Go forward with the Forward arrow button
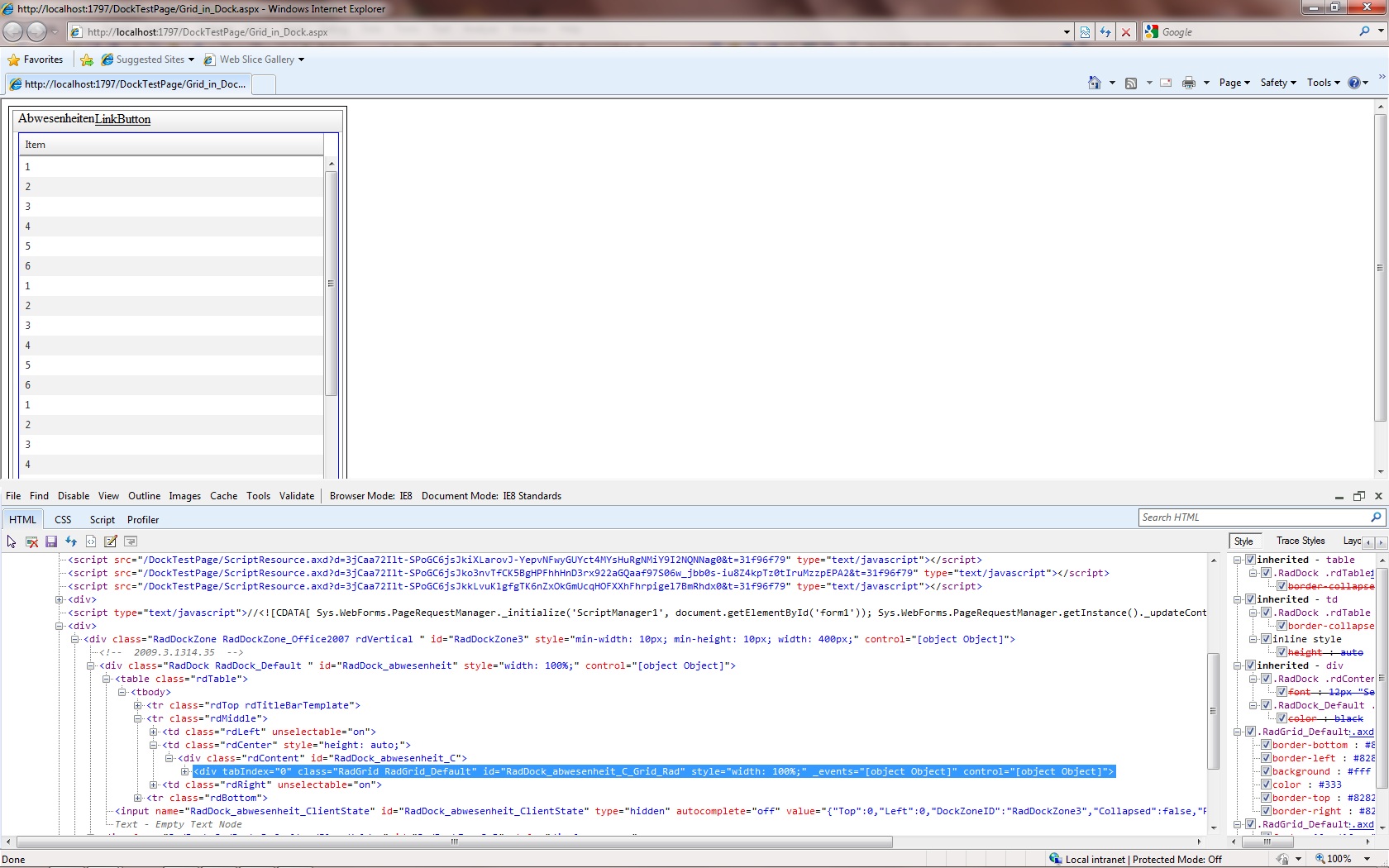This screenshot has height=868, width=1389. tap(36, 32)
